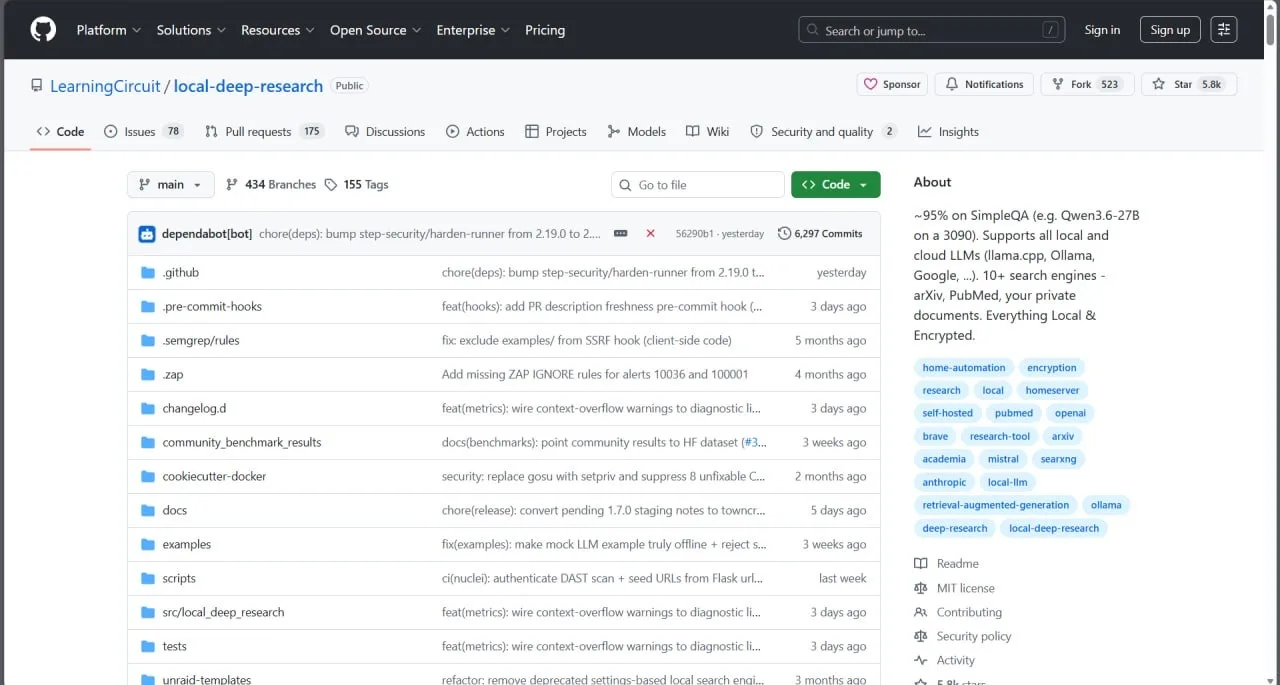Click dependabot avatar icon

coord(147,234)
